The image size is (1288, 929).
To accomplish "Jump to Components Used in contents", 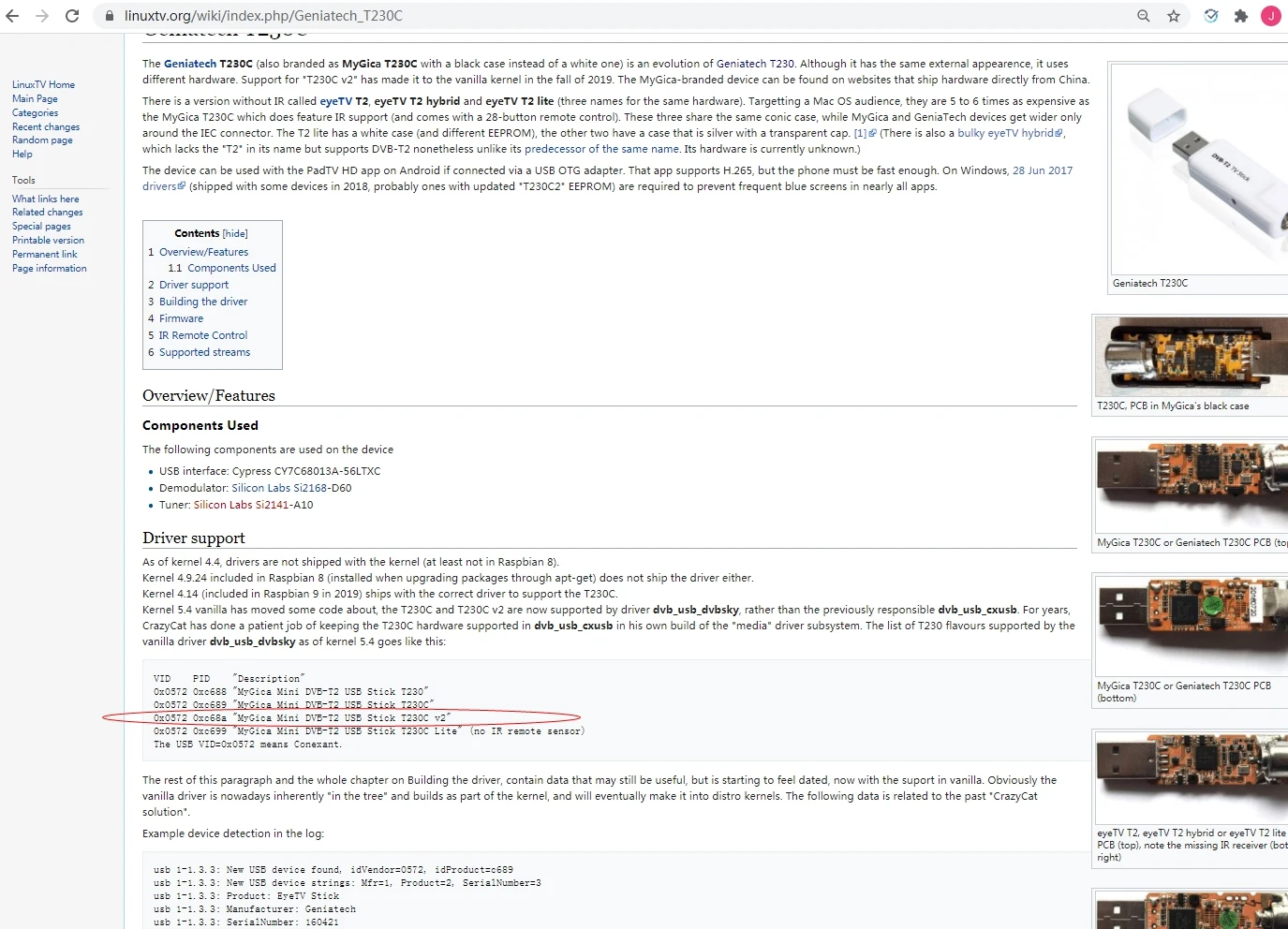I will pos(231,269).
